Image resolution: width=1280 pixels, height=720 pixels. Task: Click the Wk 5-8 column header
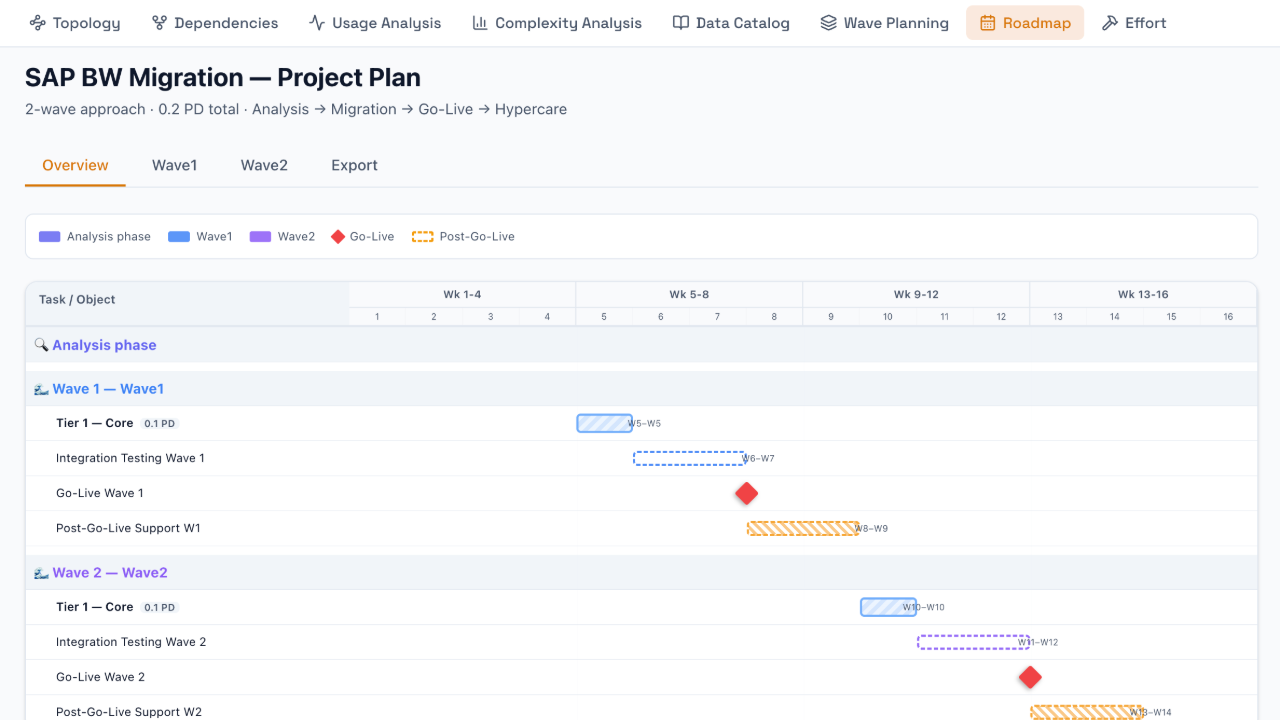click(x=689, y=295)
